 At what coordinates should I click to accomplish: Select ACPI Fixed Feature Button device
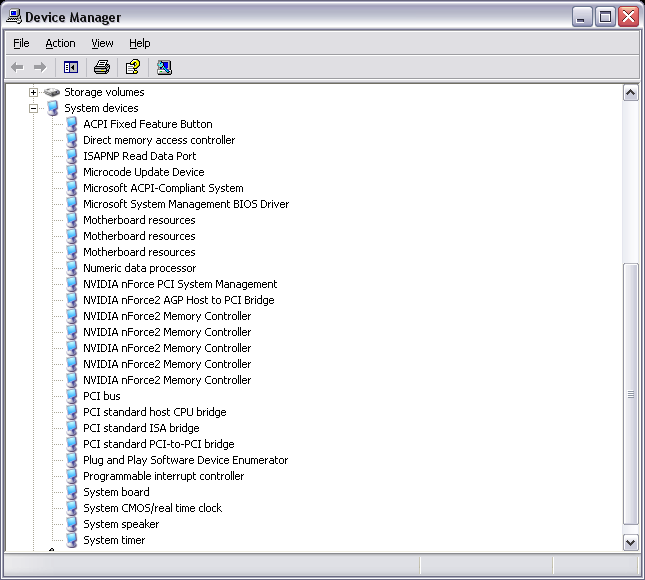click(x=147, y=124)
